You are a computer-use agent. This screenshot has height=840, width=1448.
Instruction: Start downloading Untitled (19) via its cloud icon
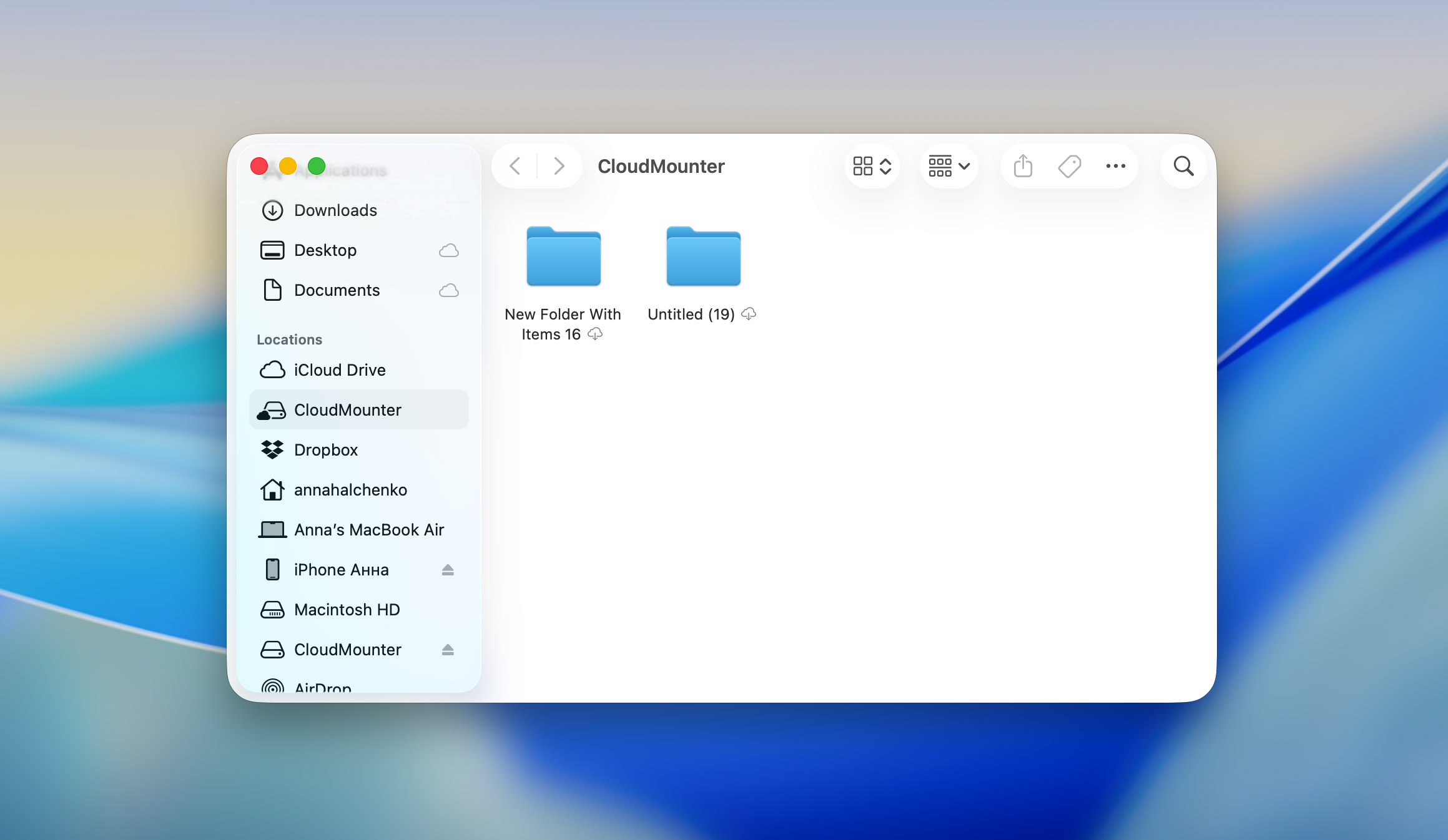[749, 314]
